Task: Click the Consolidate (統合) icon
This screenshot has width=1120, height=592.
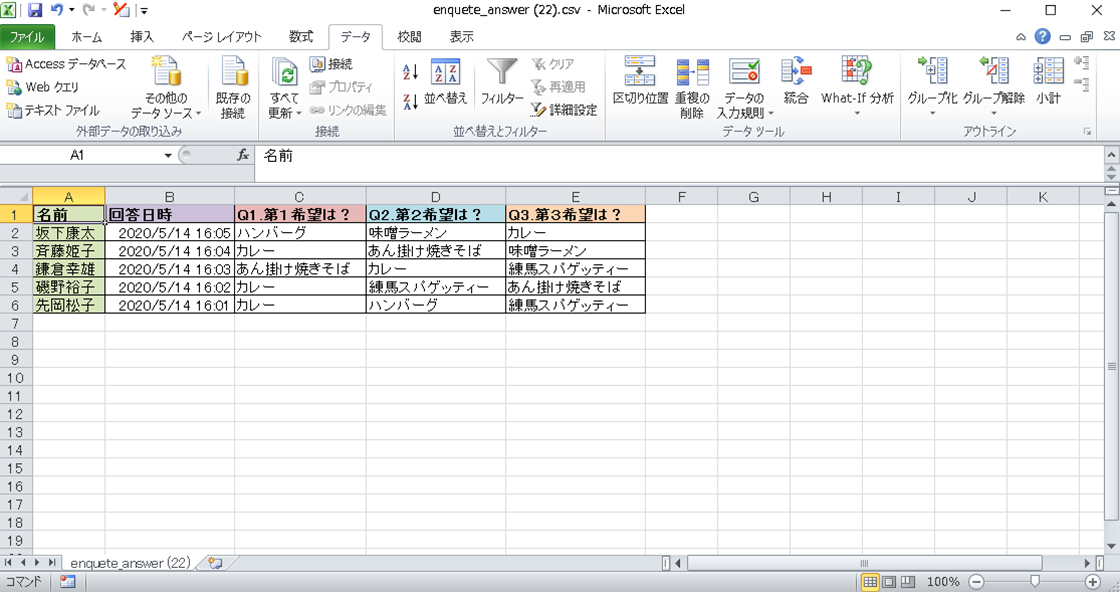Action: click(x=796, y=73)
